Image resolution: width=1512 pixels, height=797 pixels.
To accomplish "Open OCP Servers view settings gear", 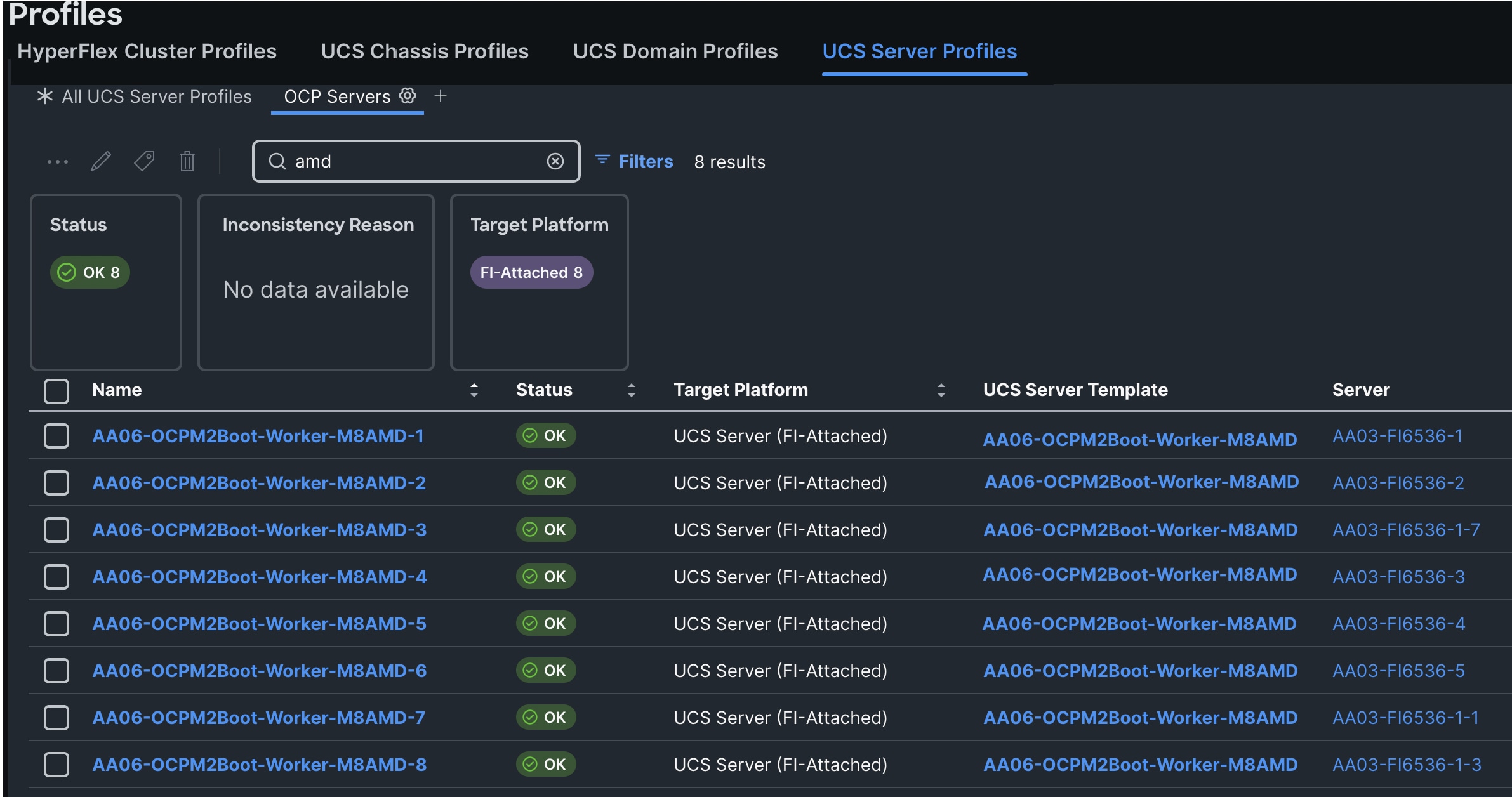I will click(408, 96).
